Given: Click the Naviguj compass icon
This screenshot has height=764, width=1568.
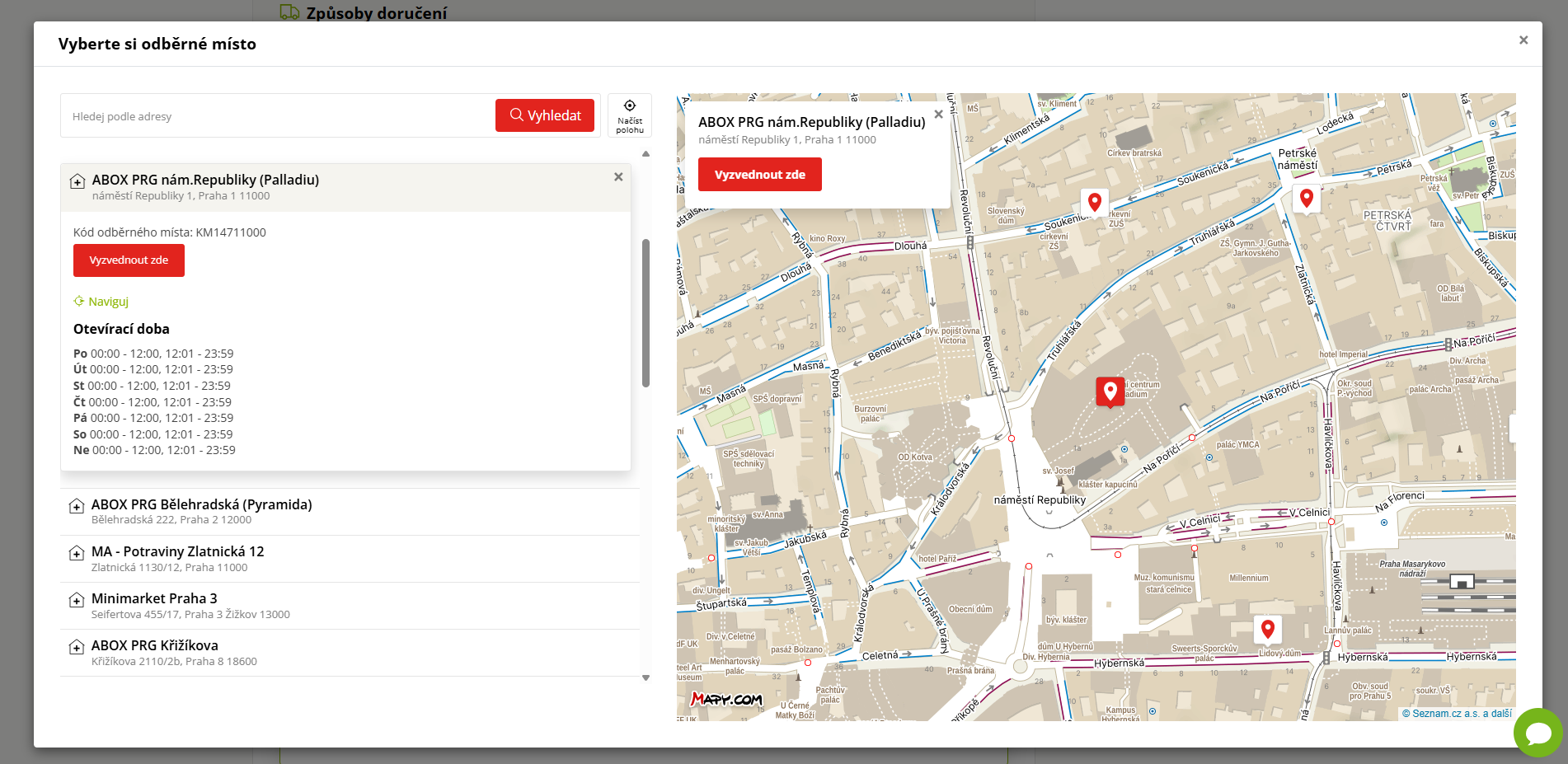Looking at the screenshot, I should [79, 301].
